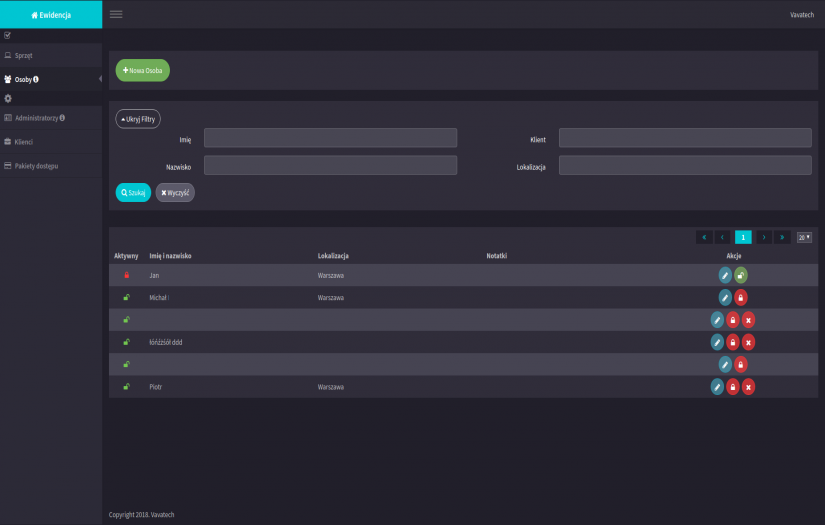Image resolution: width=825 pixels, height=525 pixels.
Task: Focus the Klient filter field
Action: click(685, 138)
